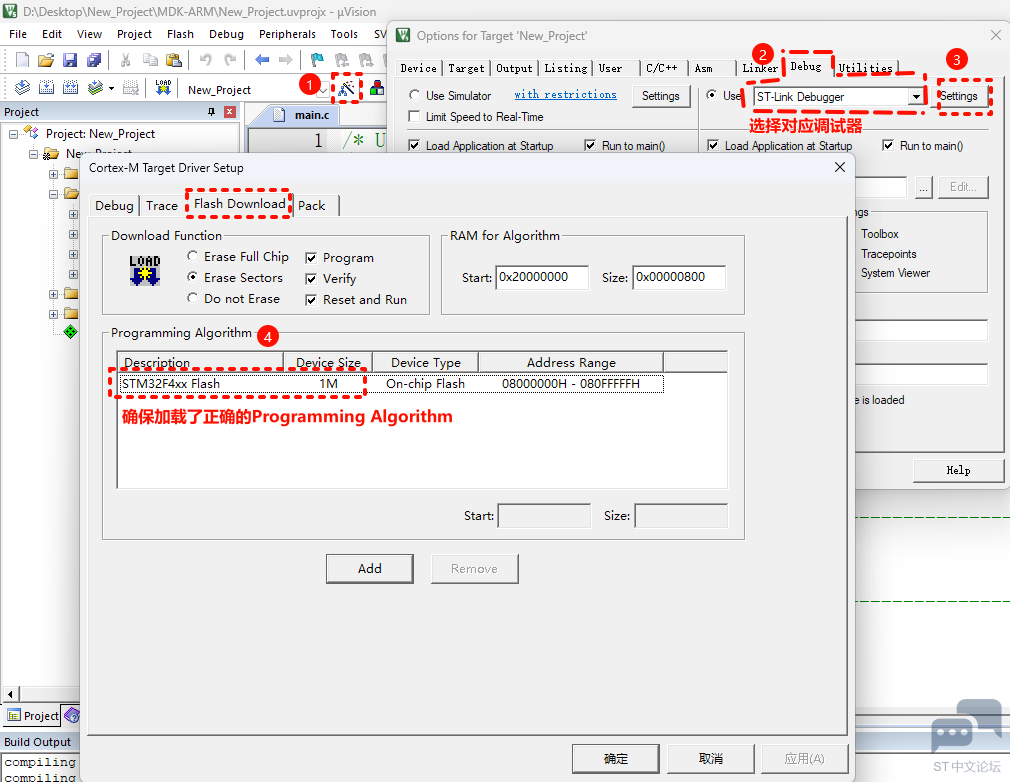Collapse the New_Project target node in tree

point(33,154)
